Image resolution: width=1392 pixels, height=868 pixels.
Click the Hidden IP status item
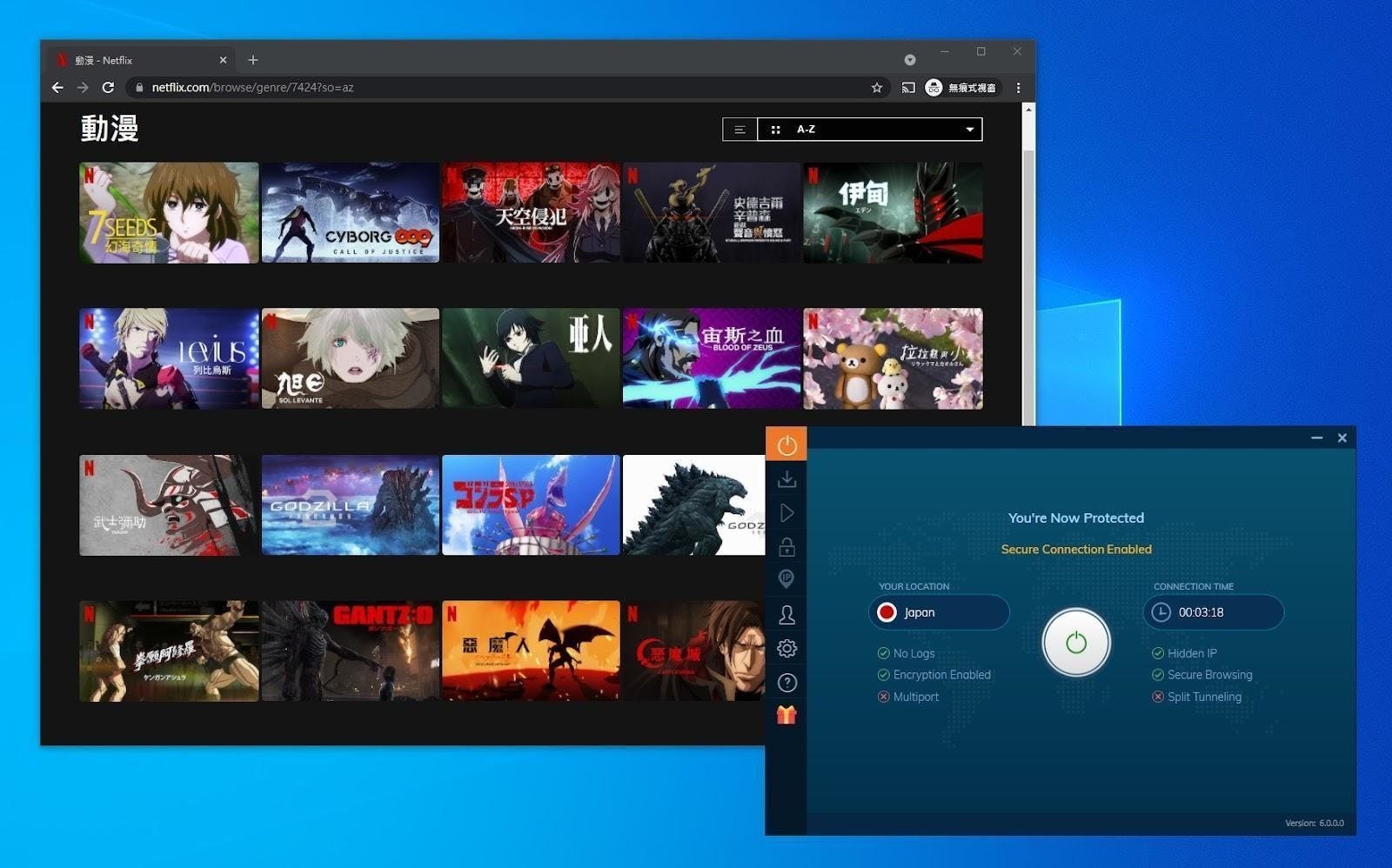point(1184,653)
